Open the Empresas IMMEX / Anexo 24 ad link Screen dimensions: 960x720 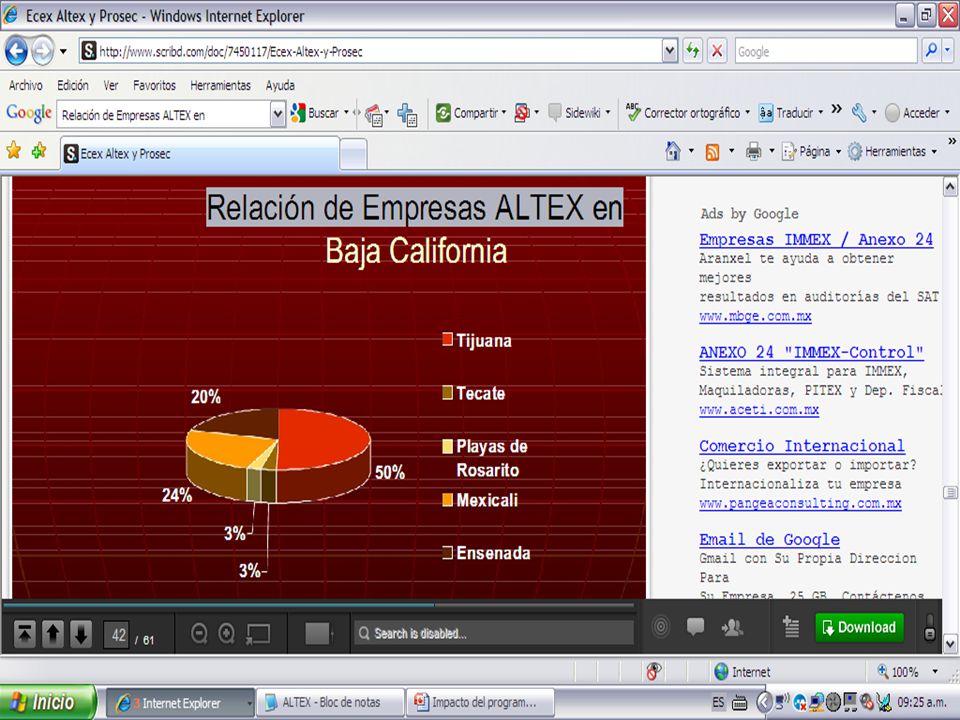(x=816, y=239)
